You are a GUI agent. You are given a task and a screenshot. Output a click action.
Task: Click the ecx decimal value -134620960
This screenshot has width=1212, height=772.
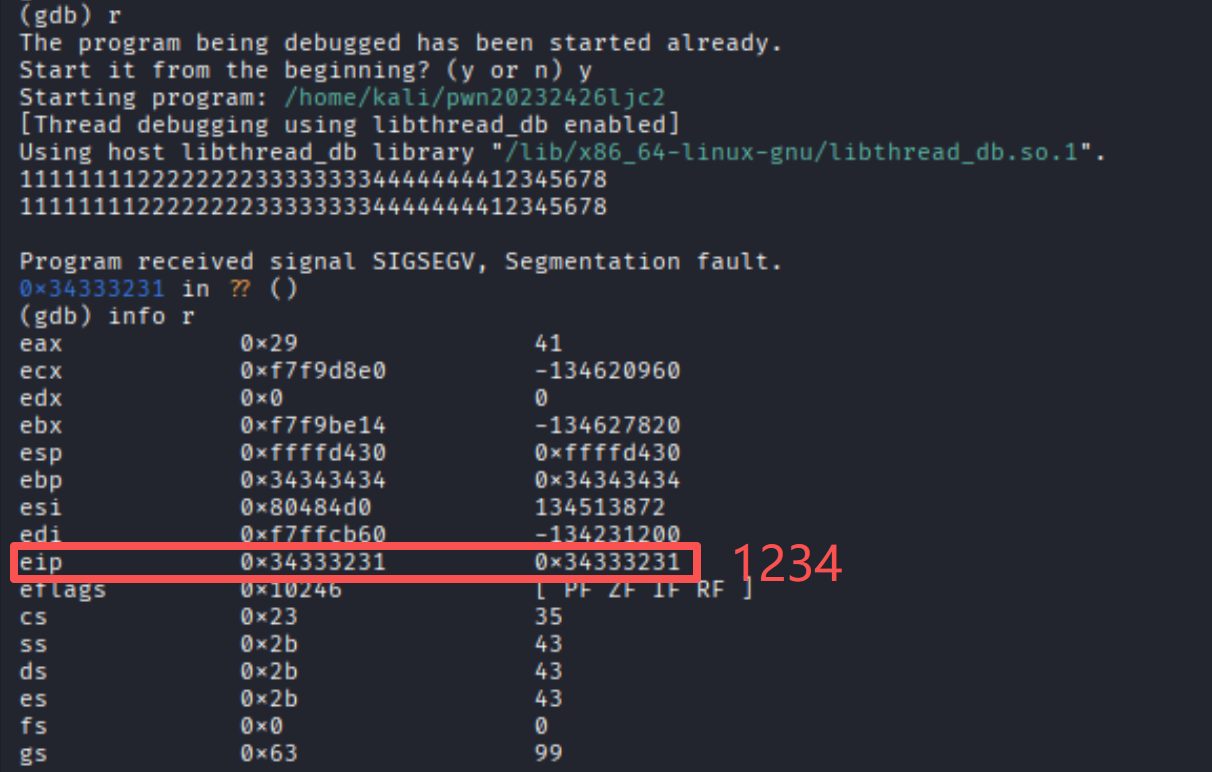click(608, 371)
